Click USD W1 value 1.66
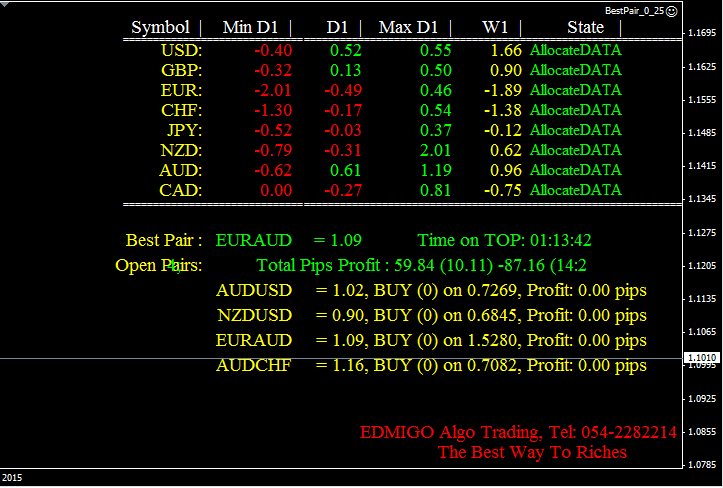The image size is (723, 488). [506, 50]
